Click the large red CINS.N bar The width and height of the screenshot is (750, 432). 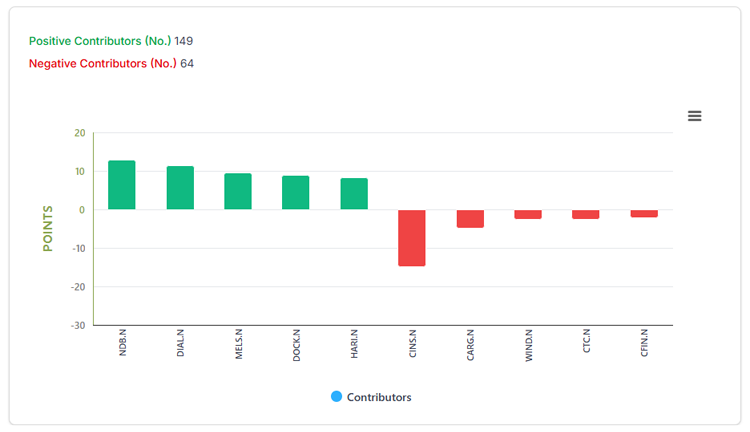(412, 238)
